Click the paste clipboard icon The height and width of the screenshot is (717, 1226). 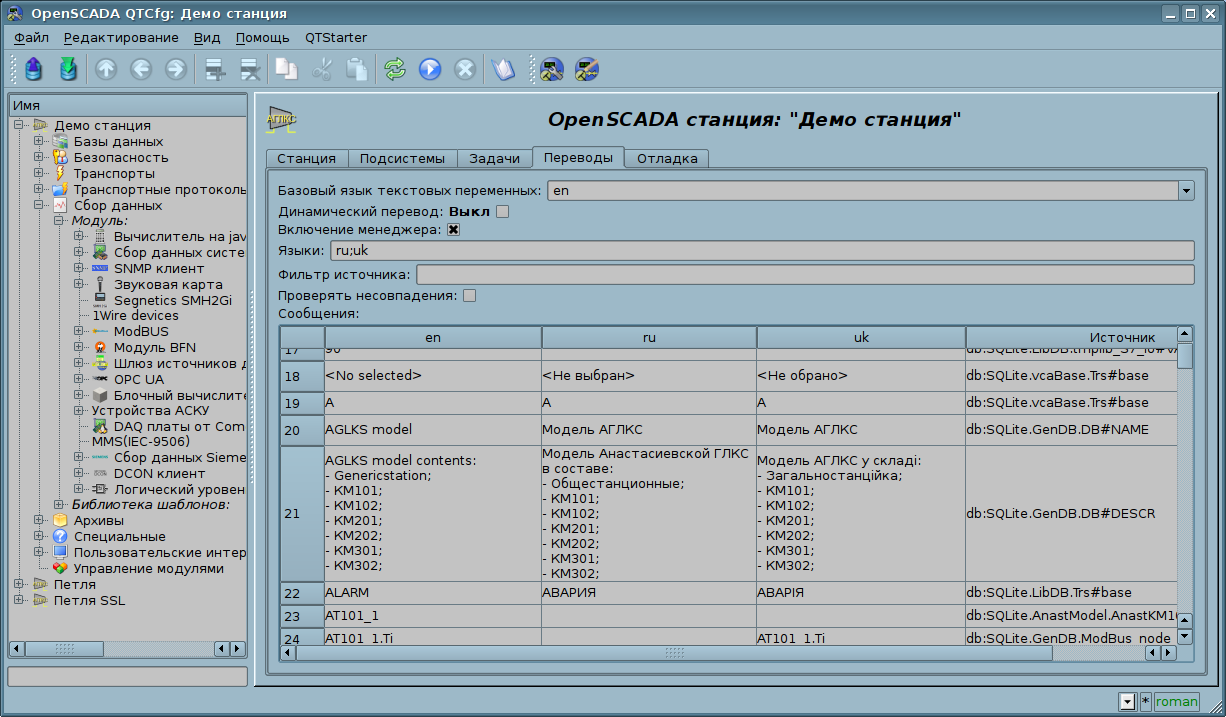pos(356,69)
